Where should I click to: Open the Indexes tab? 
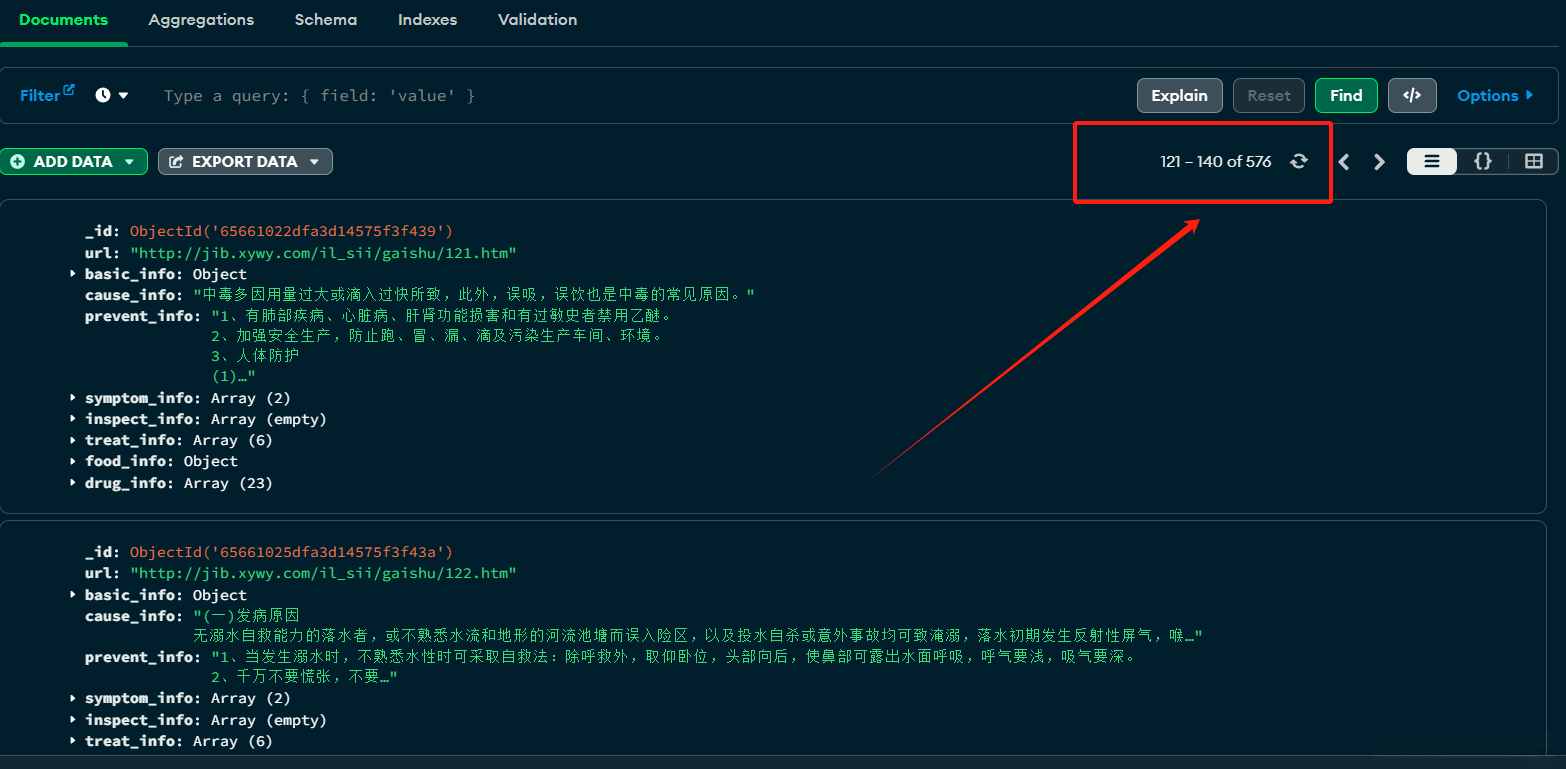click(x=427, y=20)
